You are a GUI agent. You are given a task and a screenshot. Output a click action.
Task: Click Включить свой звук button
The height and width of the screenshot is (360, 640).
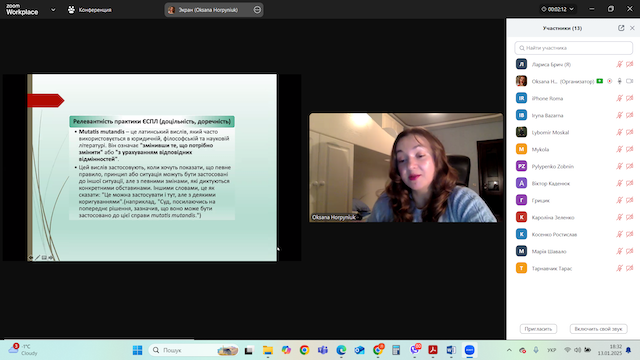tap(598, 329)
